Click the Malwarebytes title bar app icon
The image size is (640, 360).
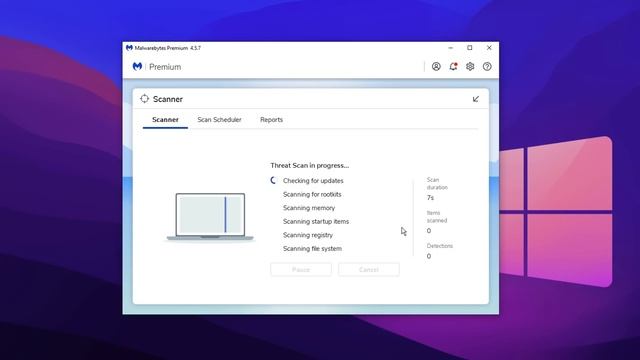pos(129,48)
